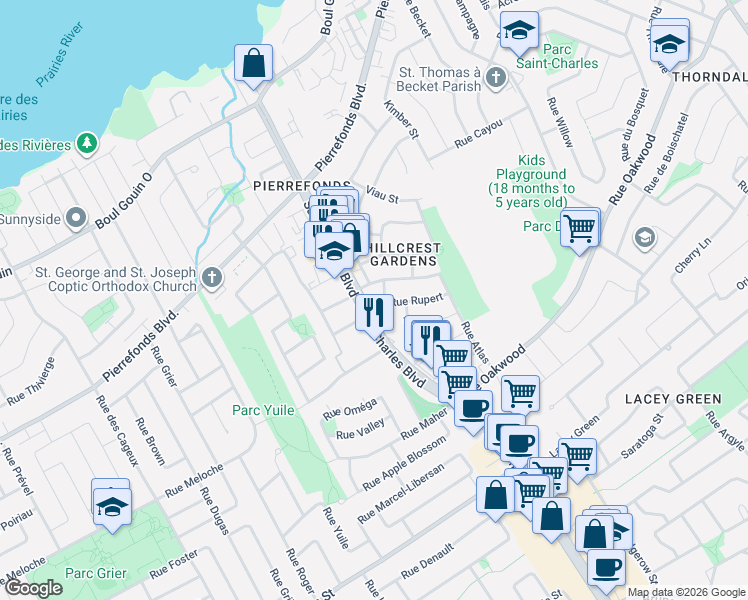Click the Boul Gouin O street label
The height and width of the screenshot is (600, 748).
(124, 201)
